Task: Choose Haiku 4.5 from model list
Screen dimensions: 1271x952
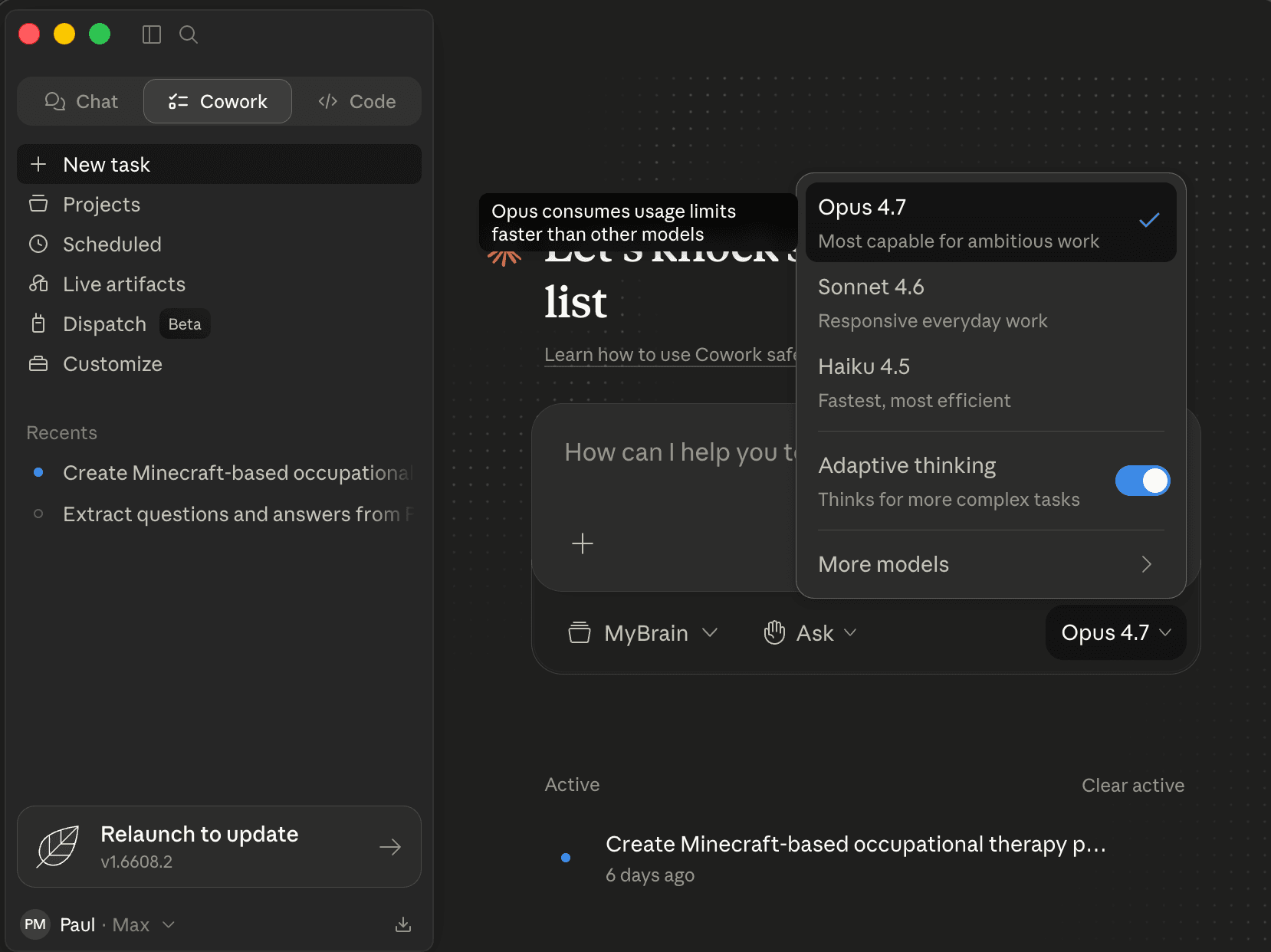Action: pos(991,382)
